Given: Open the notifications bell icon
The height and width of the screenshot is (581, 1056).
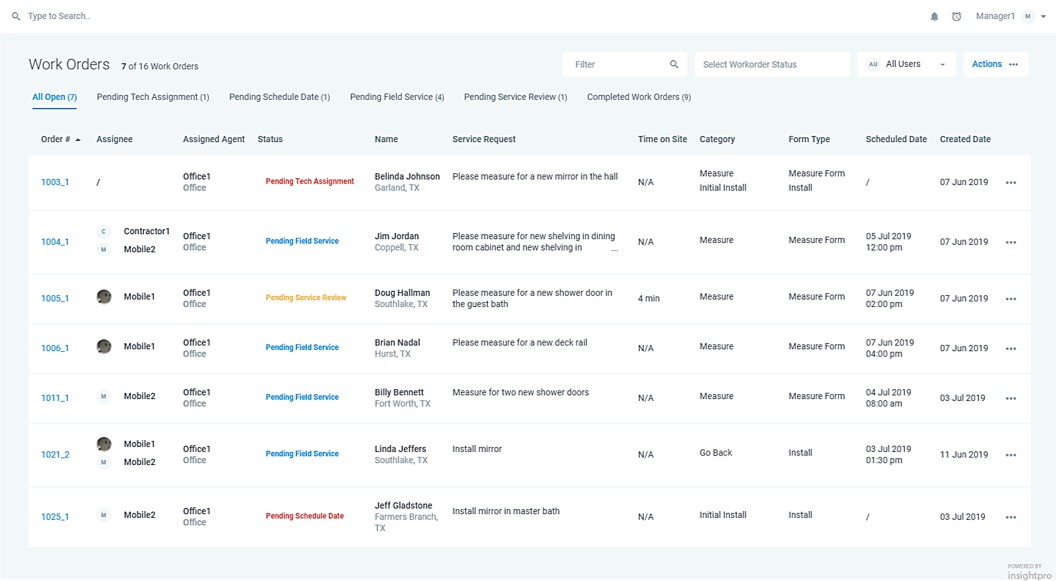Looking at the screenshot, I should click(x=934, y=17).
